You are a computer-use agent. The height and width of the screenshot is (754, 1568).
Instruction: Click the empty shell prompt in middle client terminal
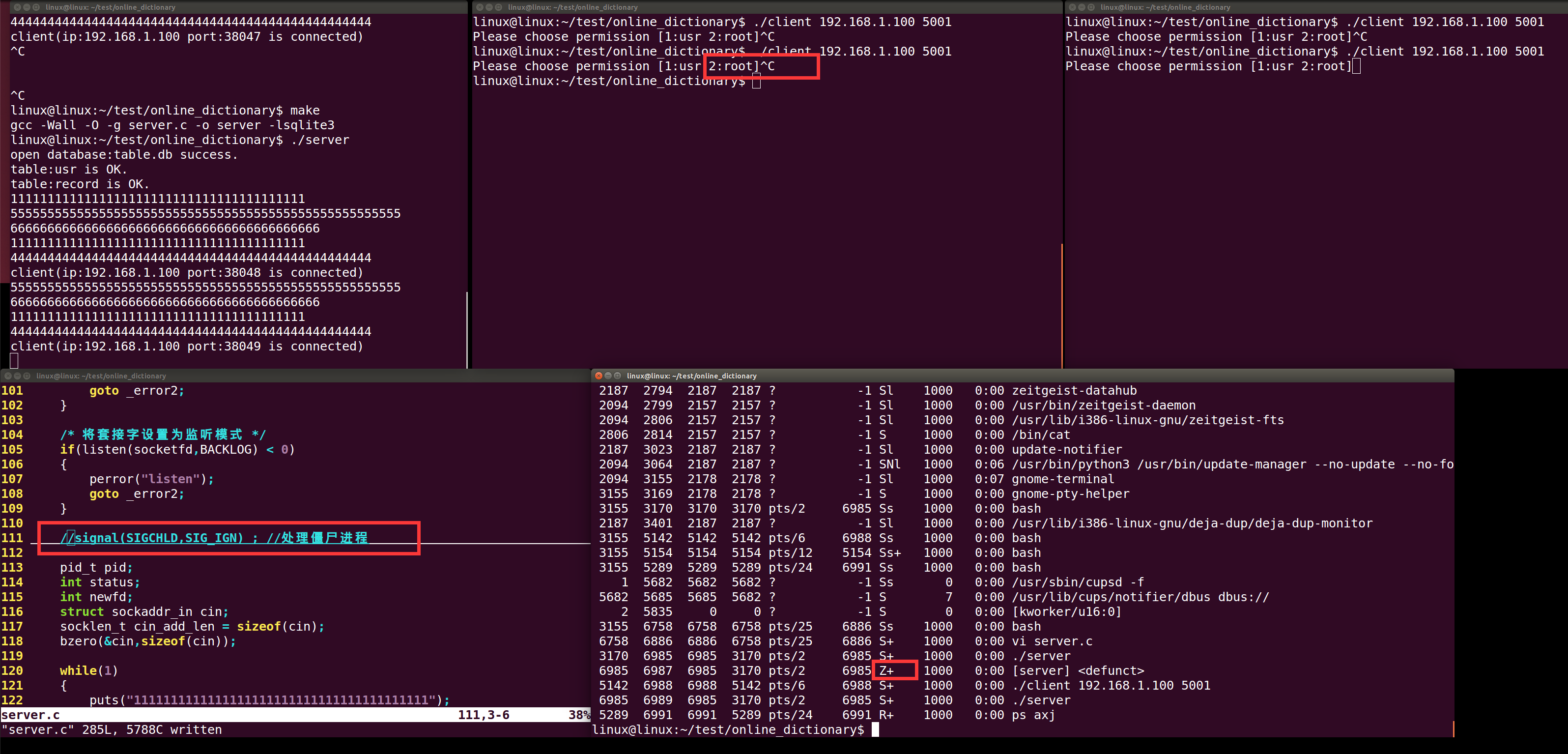[617, 81]
